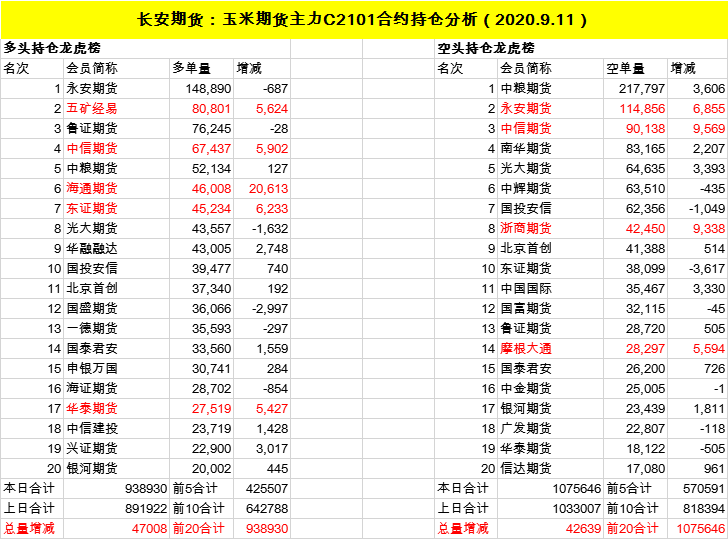Click the value 27,519

click(202, 408)
